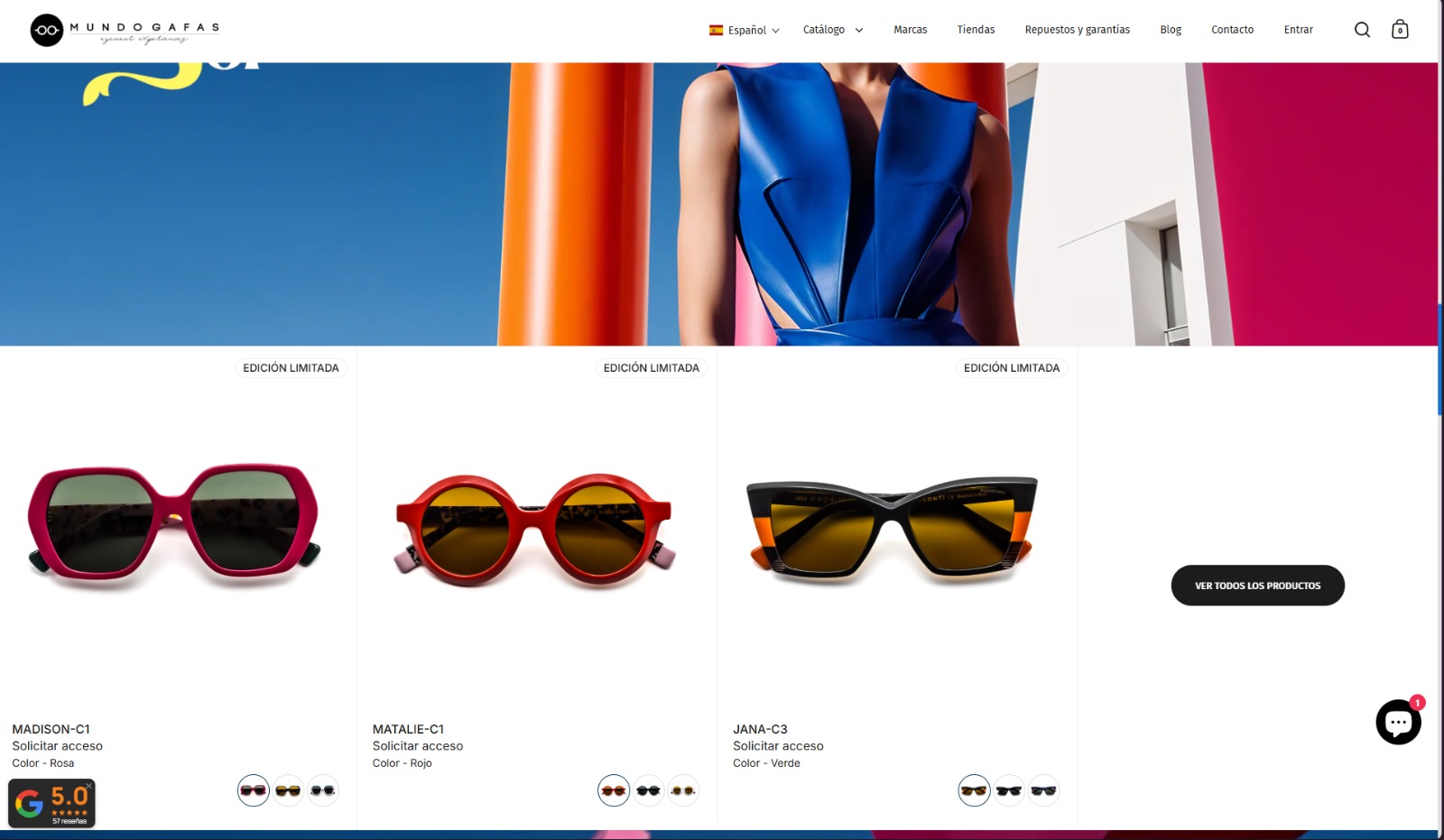Click Ver todos los productos button

tap(1257, 586)
